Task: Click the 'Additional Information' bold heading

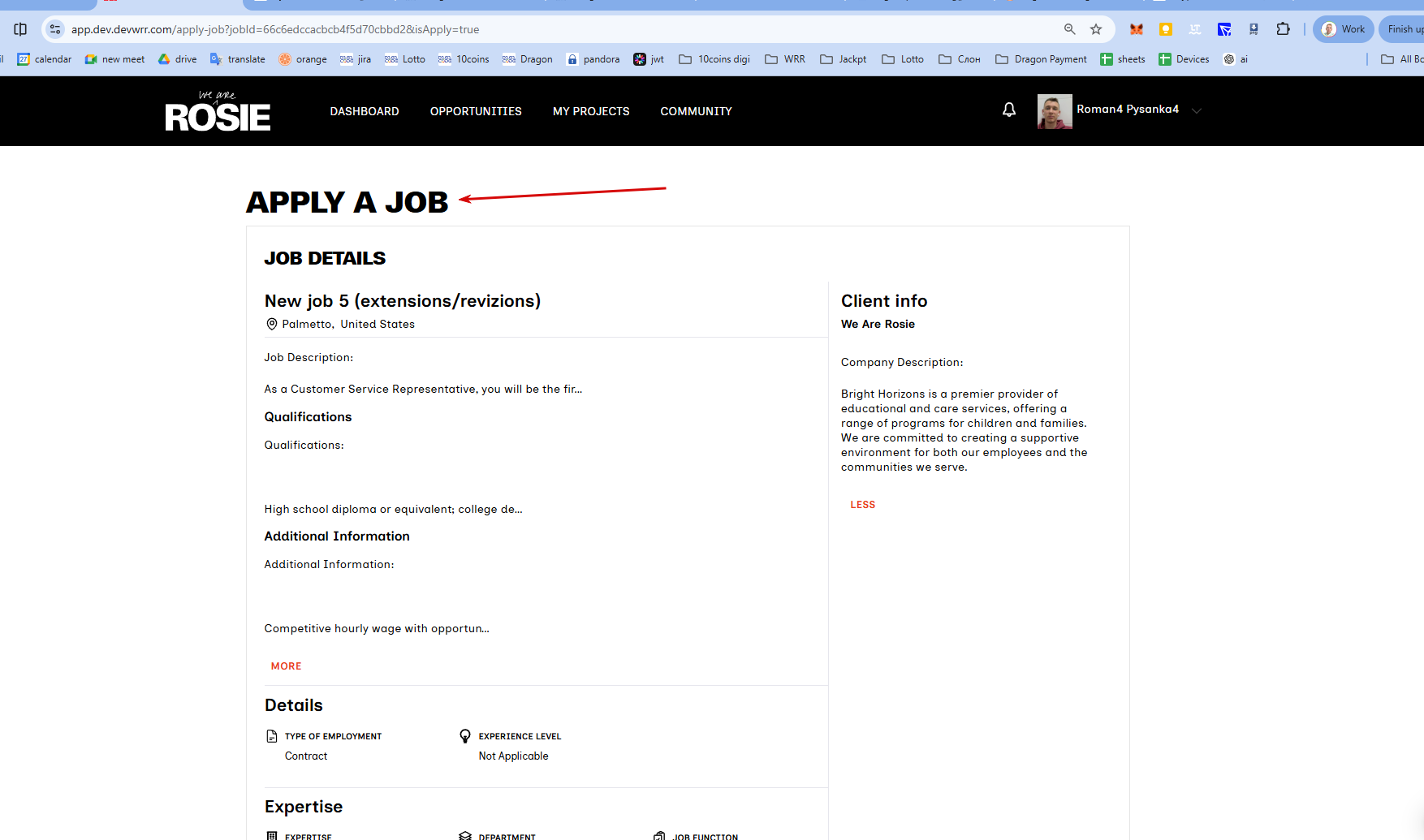Action: (337, 536)
